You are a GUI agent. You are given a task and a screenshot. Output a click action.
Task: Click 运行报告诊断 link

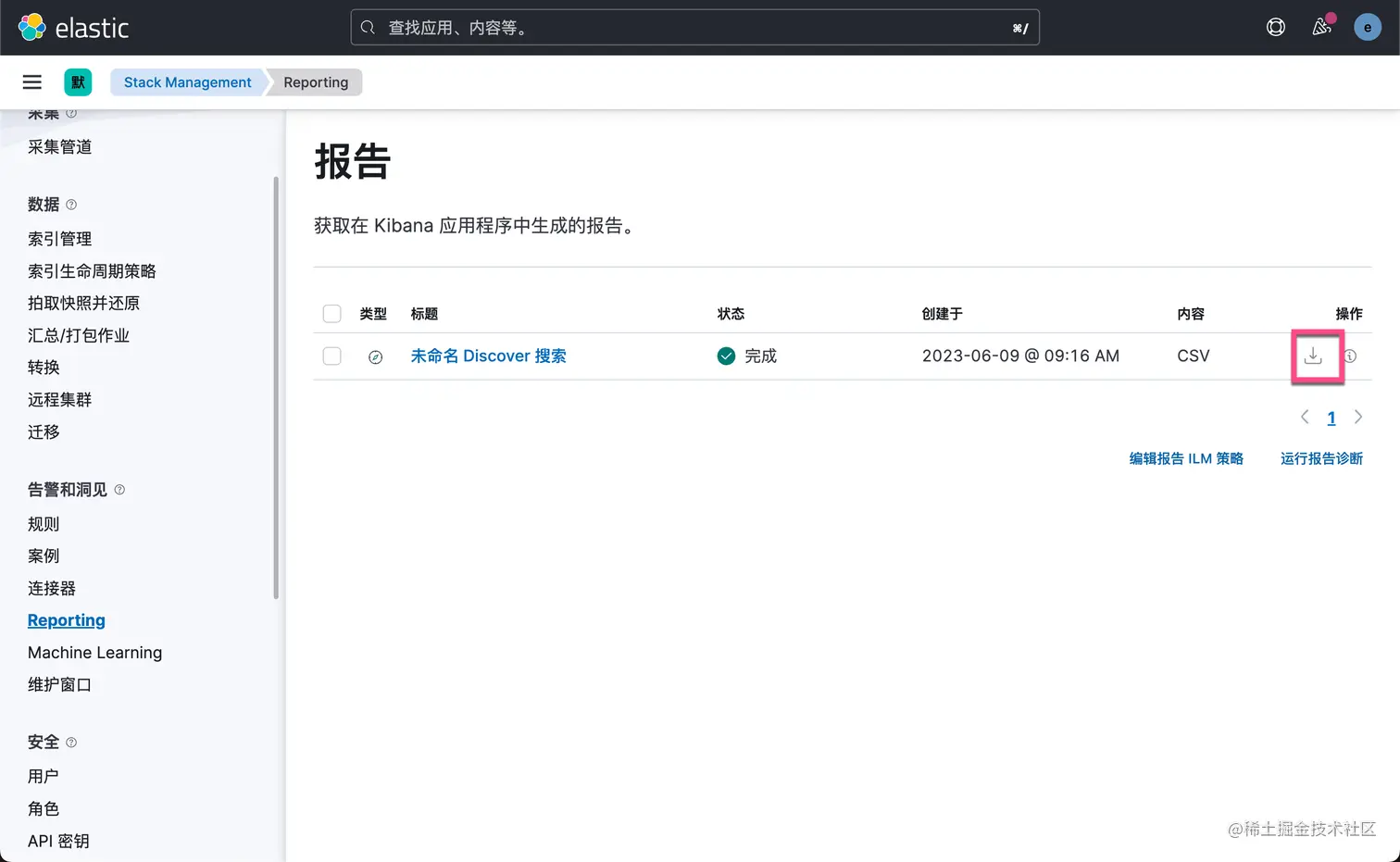[x=1321, y=458]
